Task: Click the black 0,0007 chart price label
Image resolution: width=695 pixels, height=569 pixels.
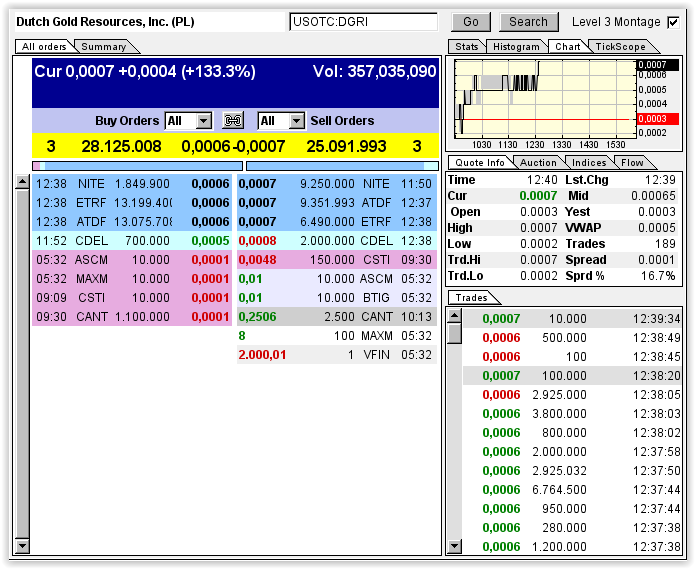Action: [x=658, y=65]
